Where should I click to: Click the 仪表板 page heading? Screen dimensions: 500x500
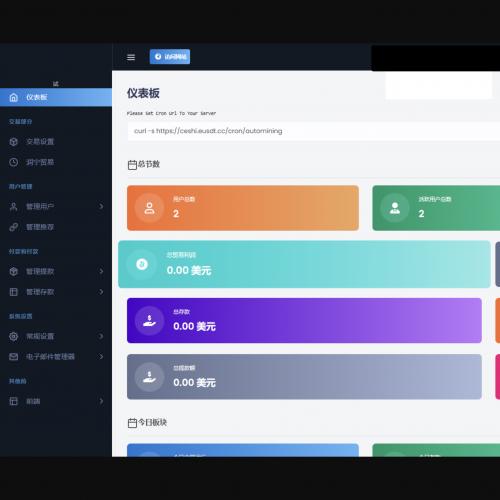[x=143, y=93]
